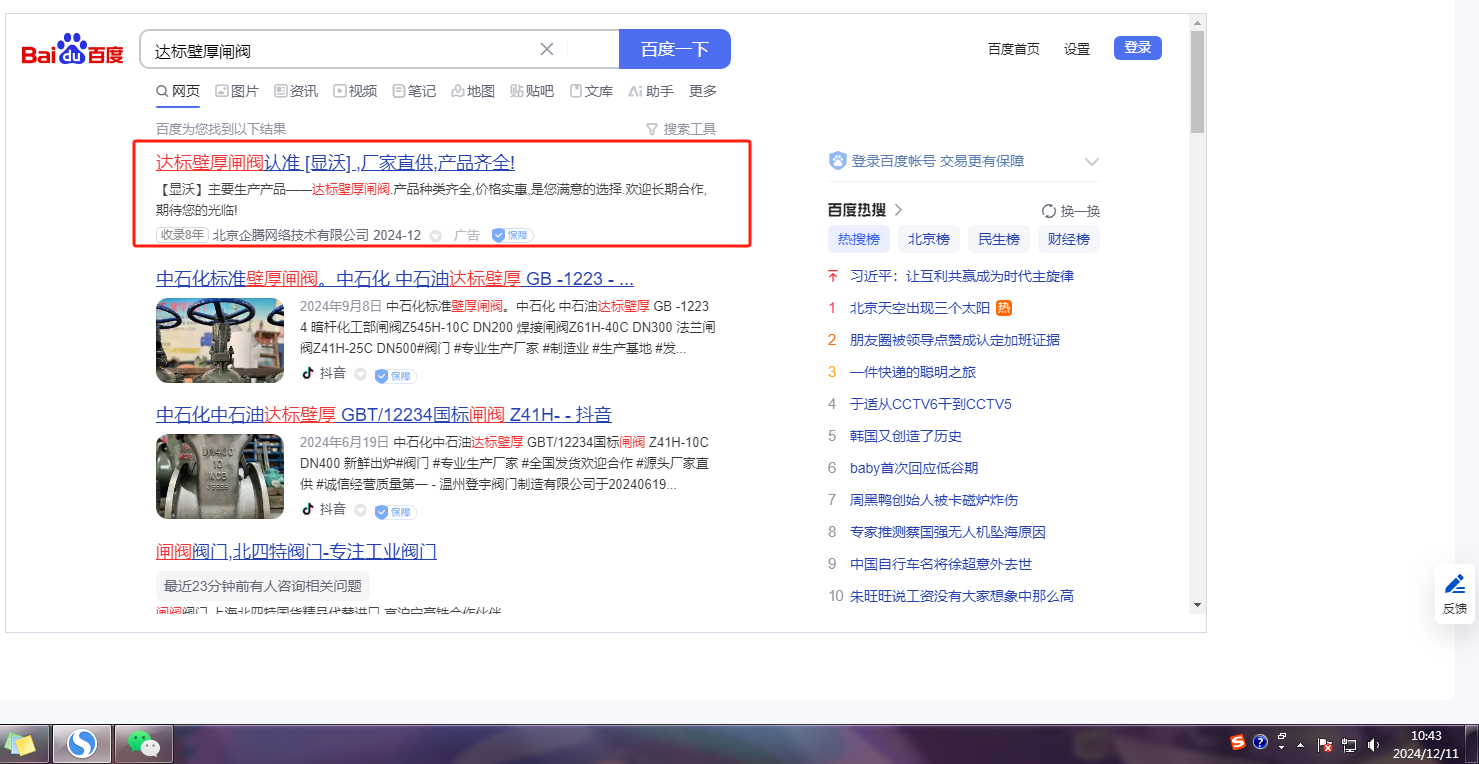Open the 视频 tab
The width and height of the screenshot is (1479, 764).
[355, 91]
